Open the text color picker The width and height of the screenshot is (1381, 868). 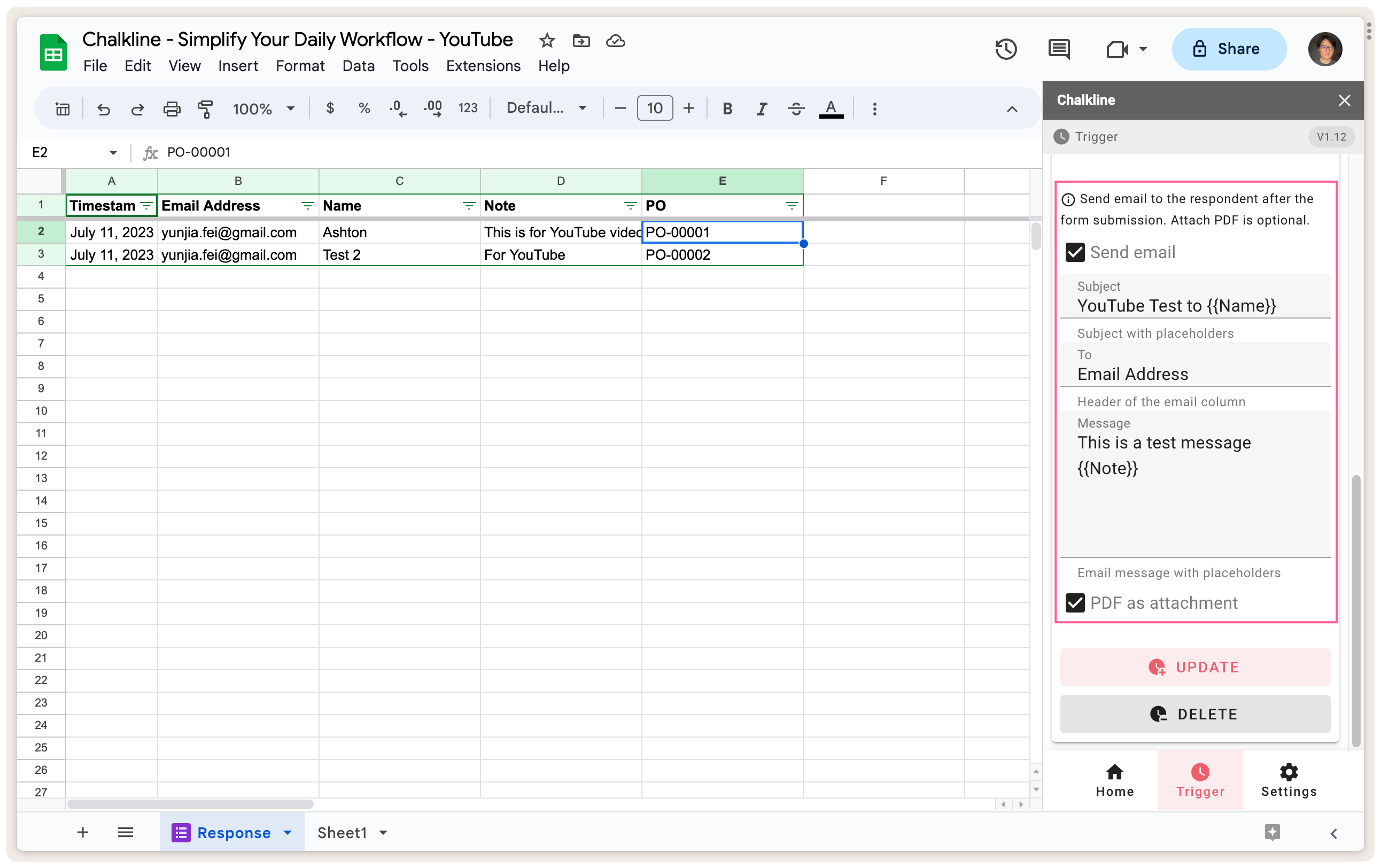coord(831,109)
